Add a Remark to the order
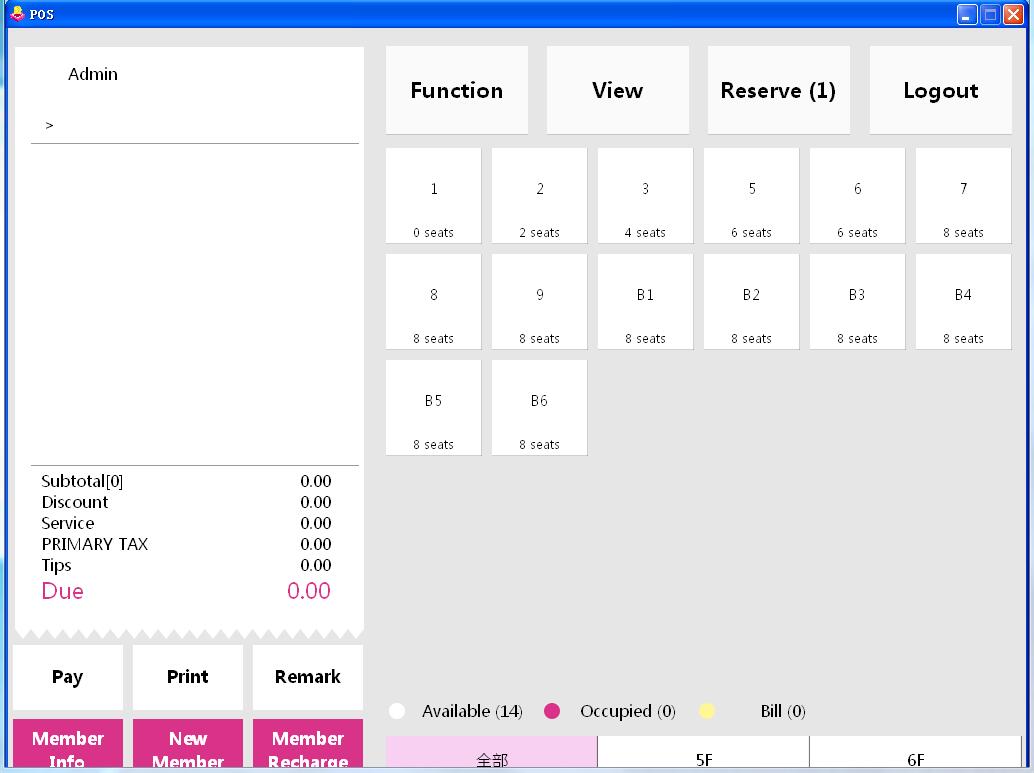Viewport: 1034px width, 773px height. pos(308,677)
